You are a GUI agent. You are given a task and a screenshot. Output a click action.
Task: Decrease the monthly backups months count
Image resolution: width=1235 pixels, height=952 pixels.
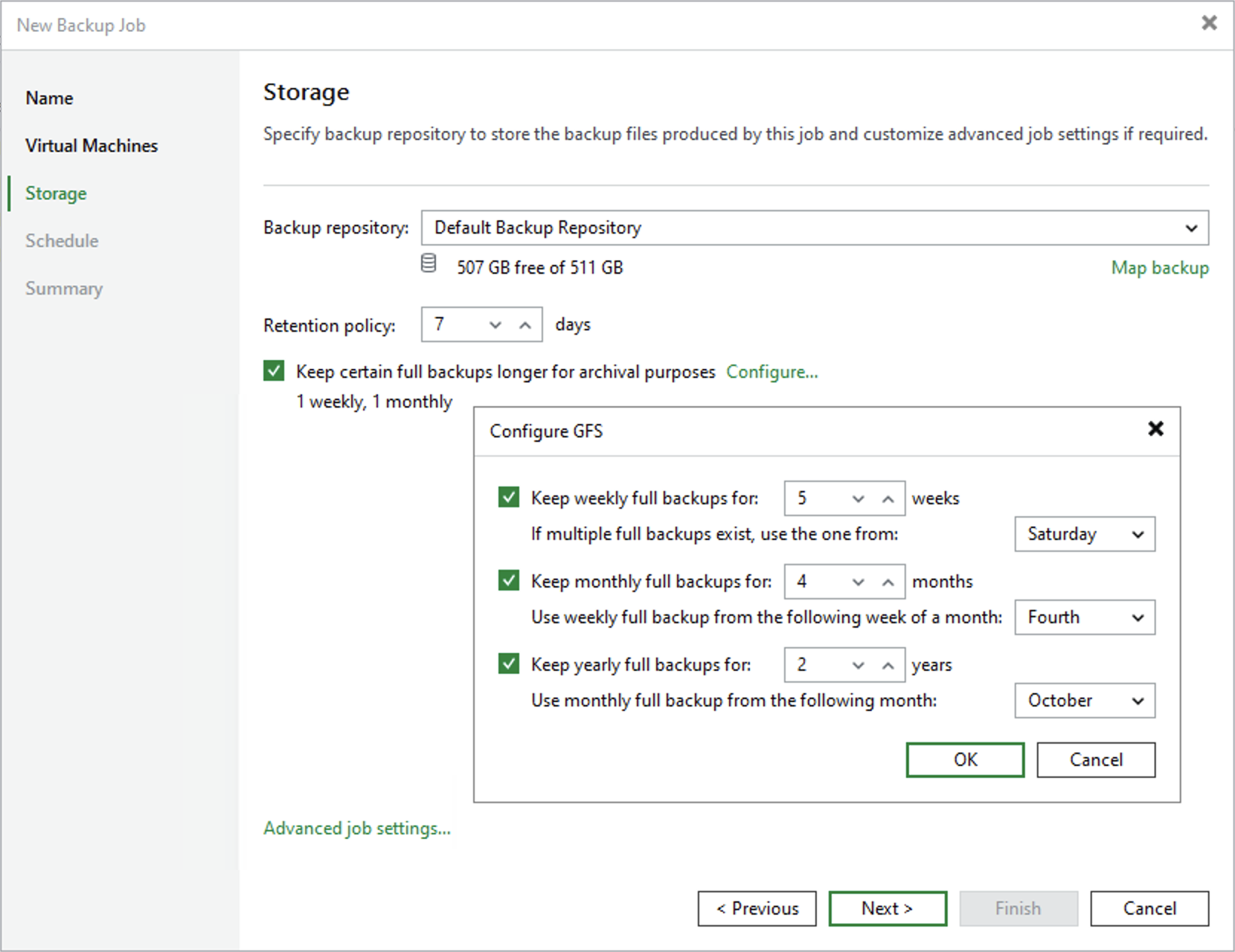tap(859, 582)
